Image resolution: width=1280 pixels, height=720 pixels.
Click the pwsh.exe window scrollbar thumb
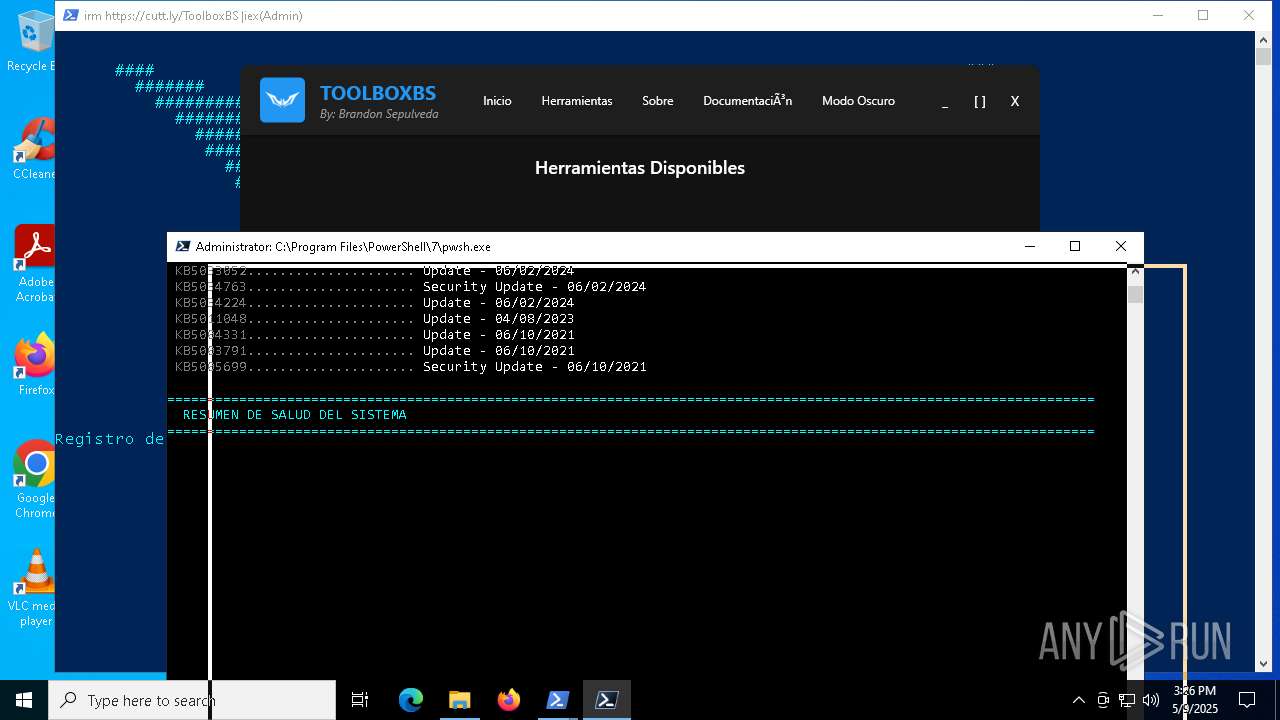pyautogui.click(x=1135, y=294)
